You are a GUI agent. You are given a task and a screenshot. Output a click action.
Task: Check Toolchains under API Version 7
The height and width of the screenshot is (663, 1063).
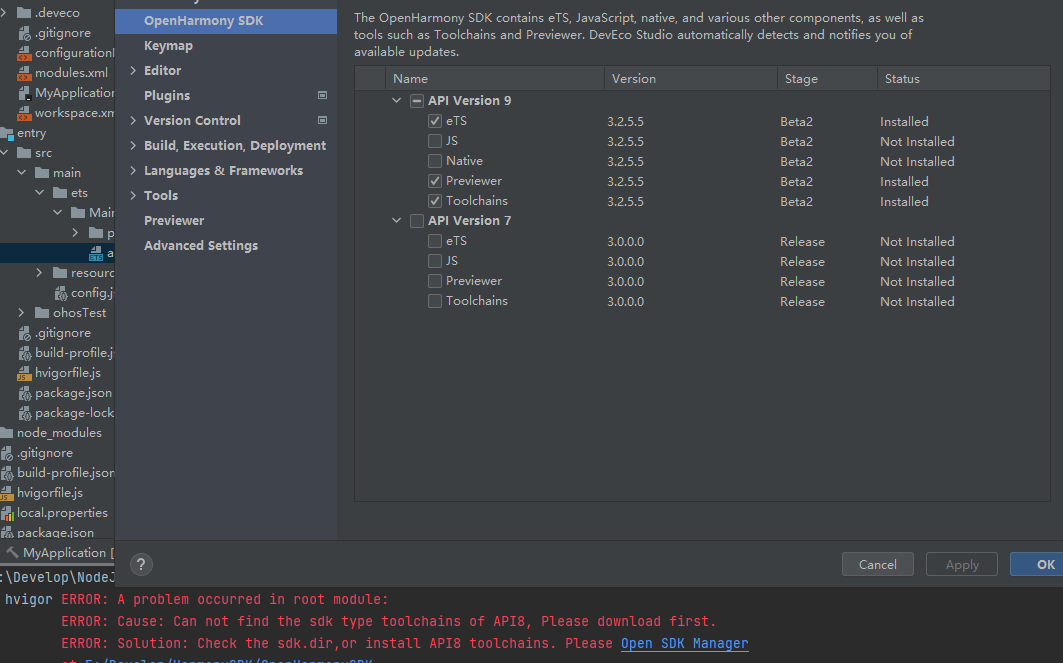coord(435,301)
